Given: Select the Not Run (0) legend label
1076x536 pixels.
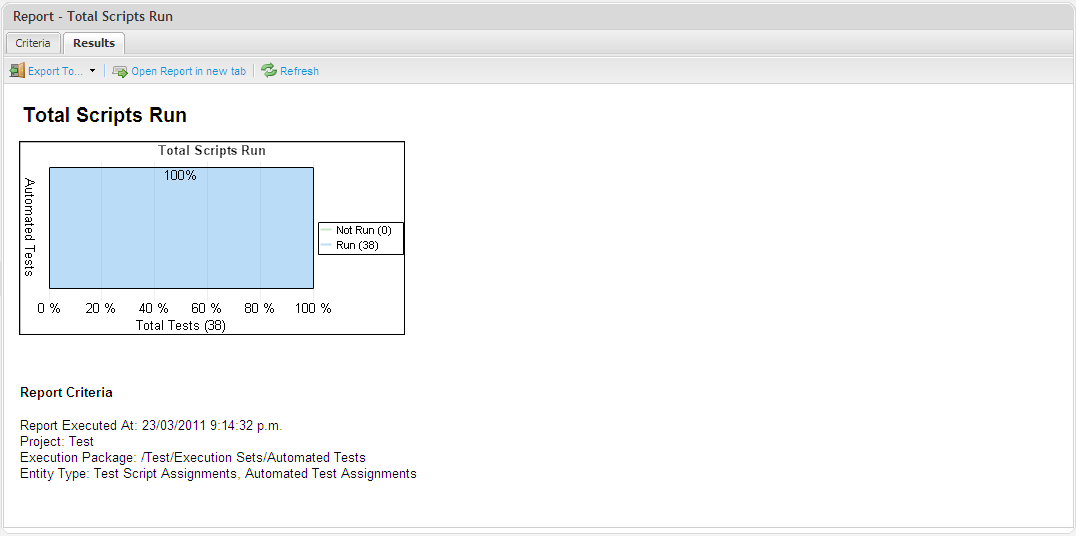Looking at the screenshot, I should tap(363, 231).
